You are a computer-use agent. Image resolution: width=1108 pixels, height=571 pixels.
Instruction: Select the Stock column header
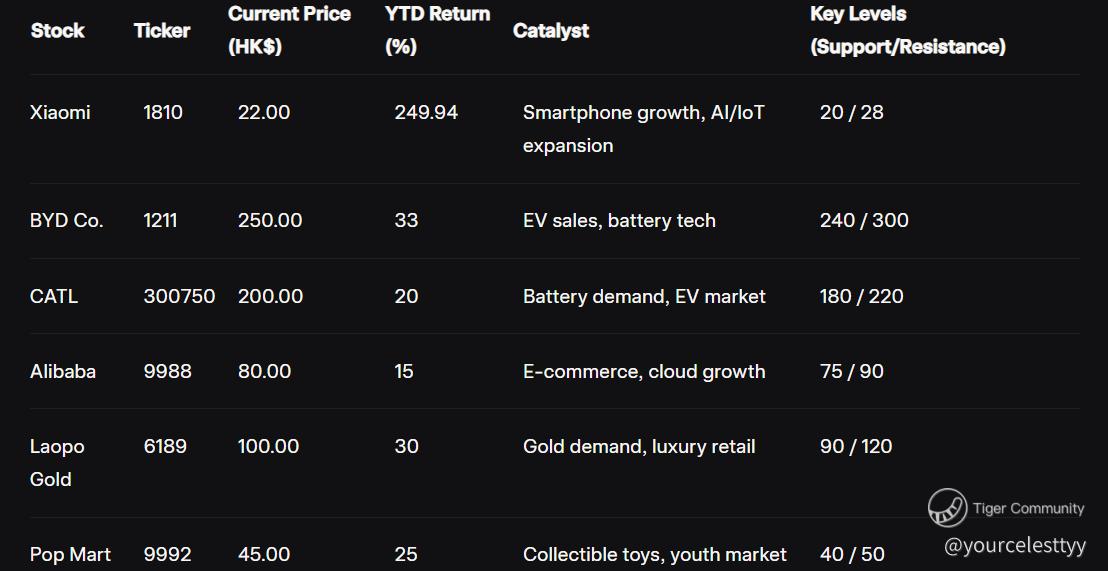tap(57, 30)
